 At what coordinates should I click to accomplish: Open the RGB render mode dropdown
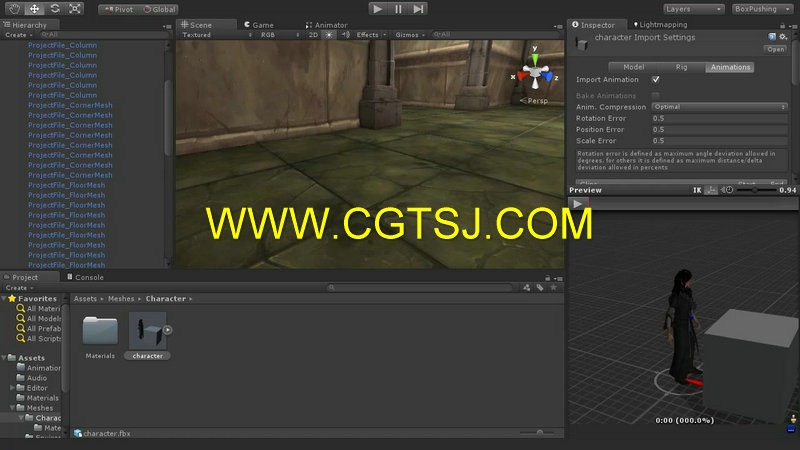pyautogui.click(x=280, y=35)
